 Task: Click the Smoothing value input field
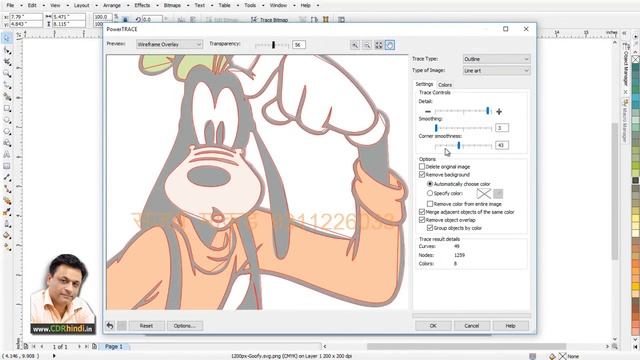point(502,128)
